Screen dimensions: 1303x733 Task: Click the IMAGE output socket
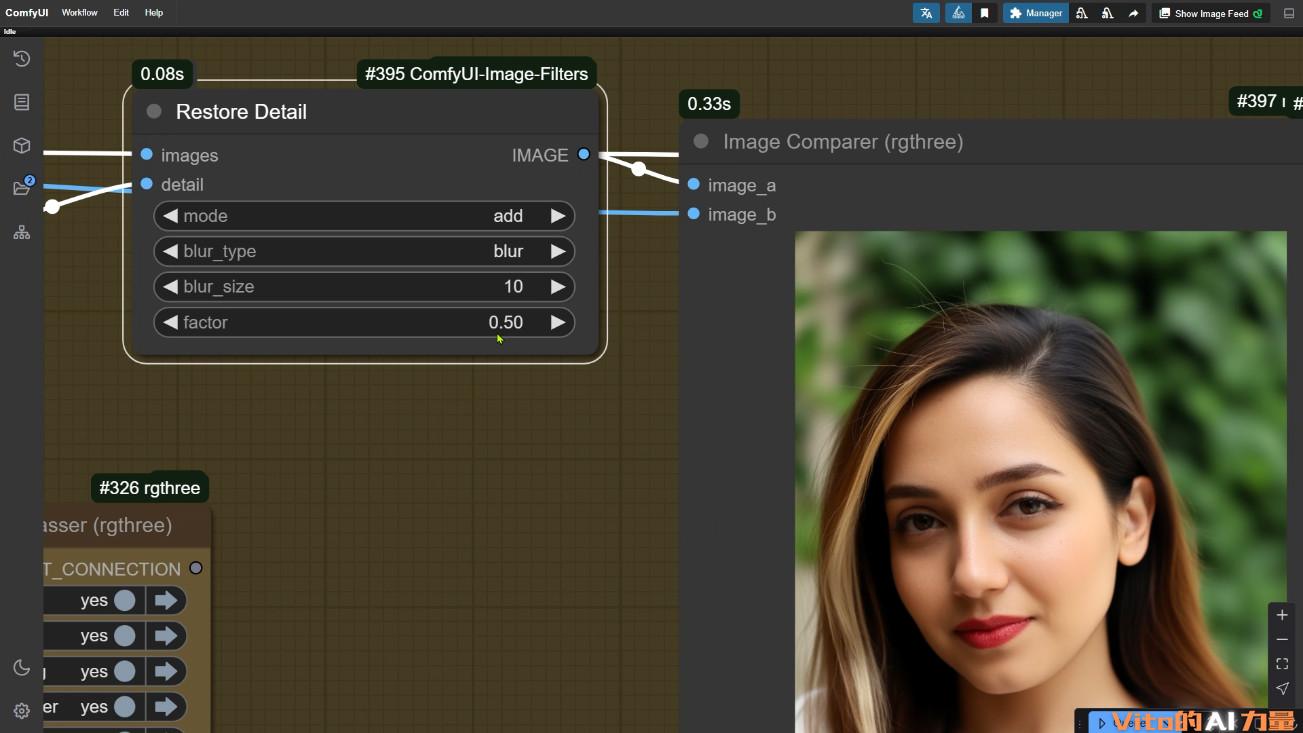pyautogui.click(x=584, y=154)
